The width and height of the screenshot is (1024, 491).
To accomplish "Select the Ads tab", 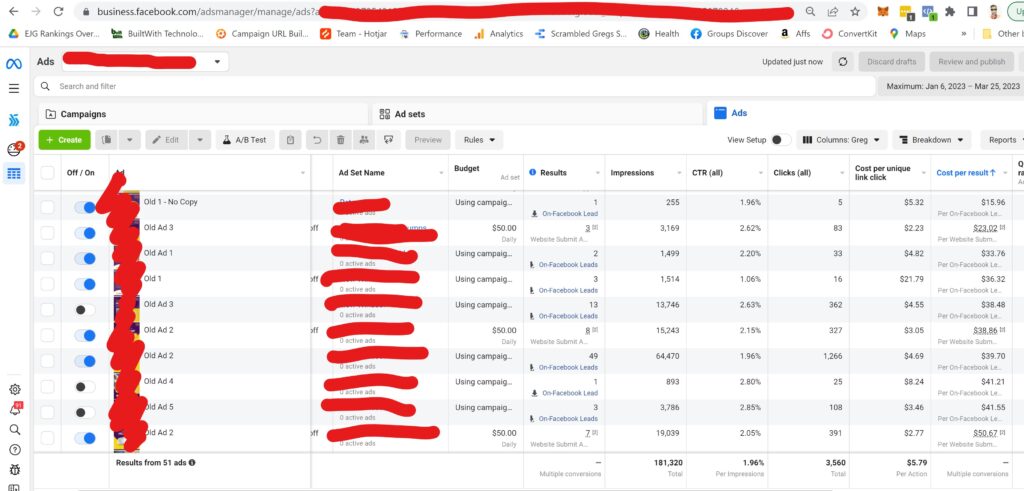I will click(865, 113).
